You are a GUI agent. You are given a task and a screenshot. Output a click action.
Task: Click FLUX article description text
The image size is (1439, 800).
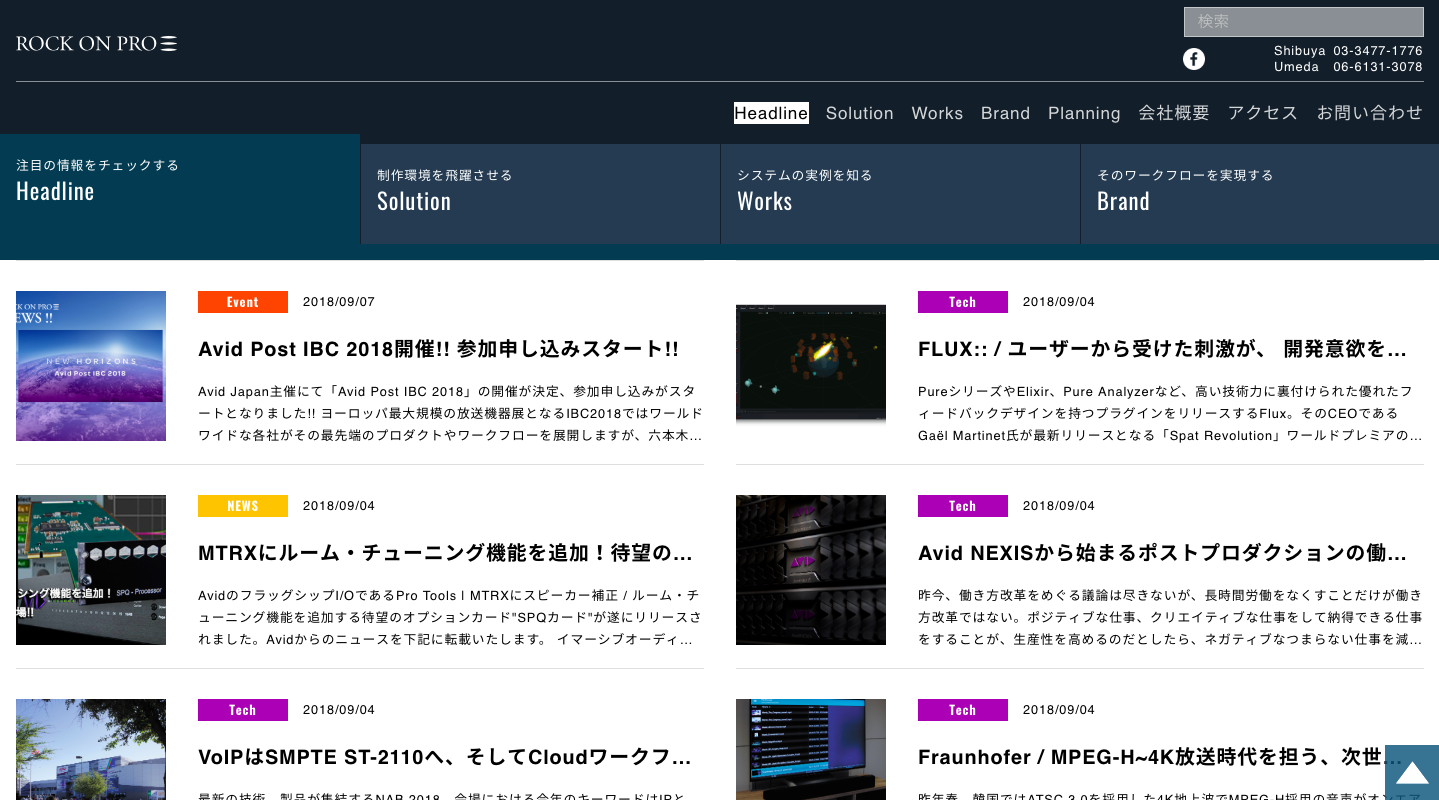click(1170, 413)
